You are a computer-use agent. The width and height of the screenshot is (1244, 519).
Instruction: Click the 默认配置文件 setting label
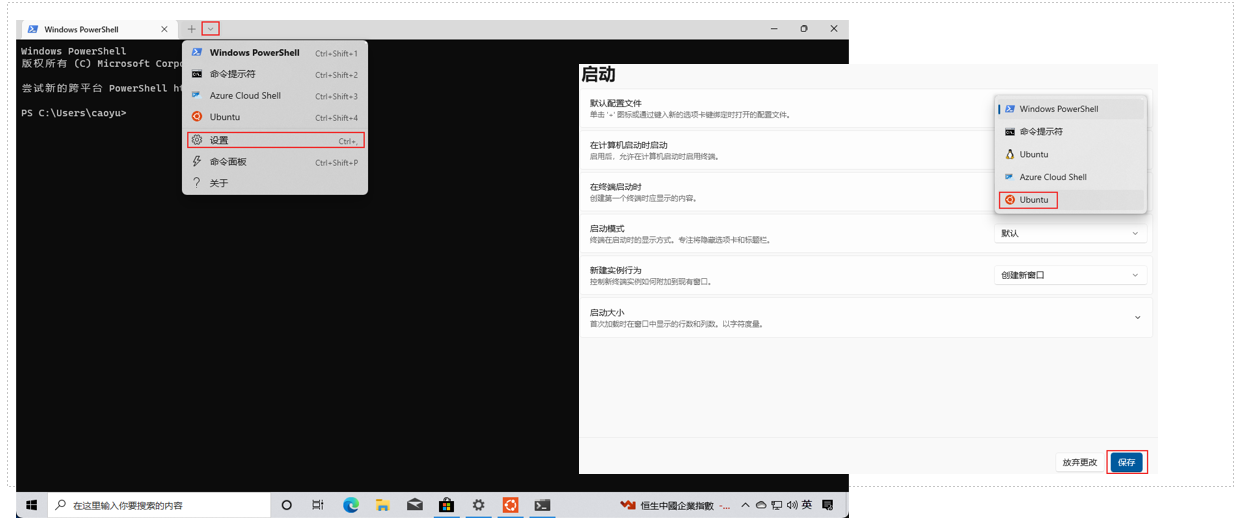(615, 103)
